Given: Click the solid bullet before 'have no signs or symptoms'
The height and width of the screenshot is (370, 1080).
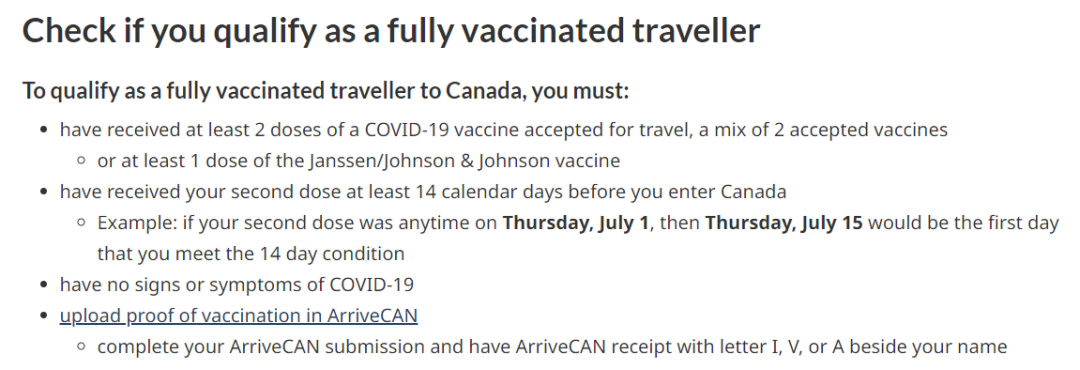Looking at the screenshot, I should 45,285.
